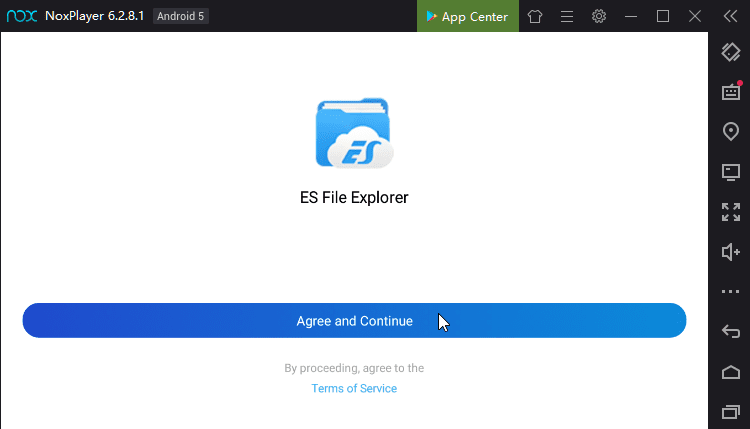This screenshot has height=429, width=750.
Task: Click the rotate screen icon
Action: [730, 52]
